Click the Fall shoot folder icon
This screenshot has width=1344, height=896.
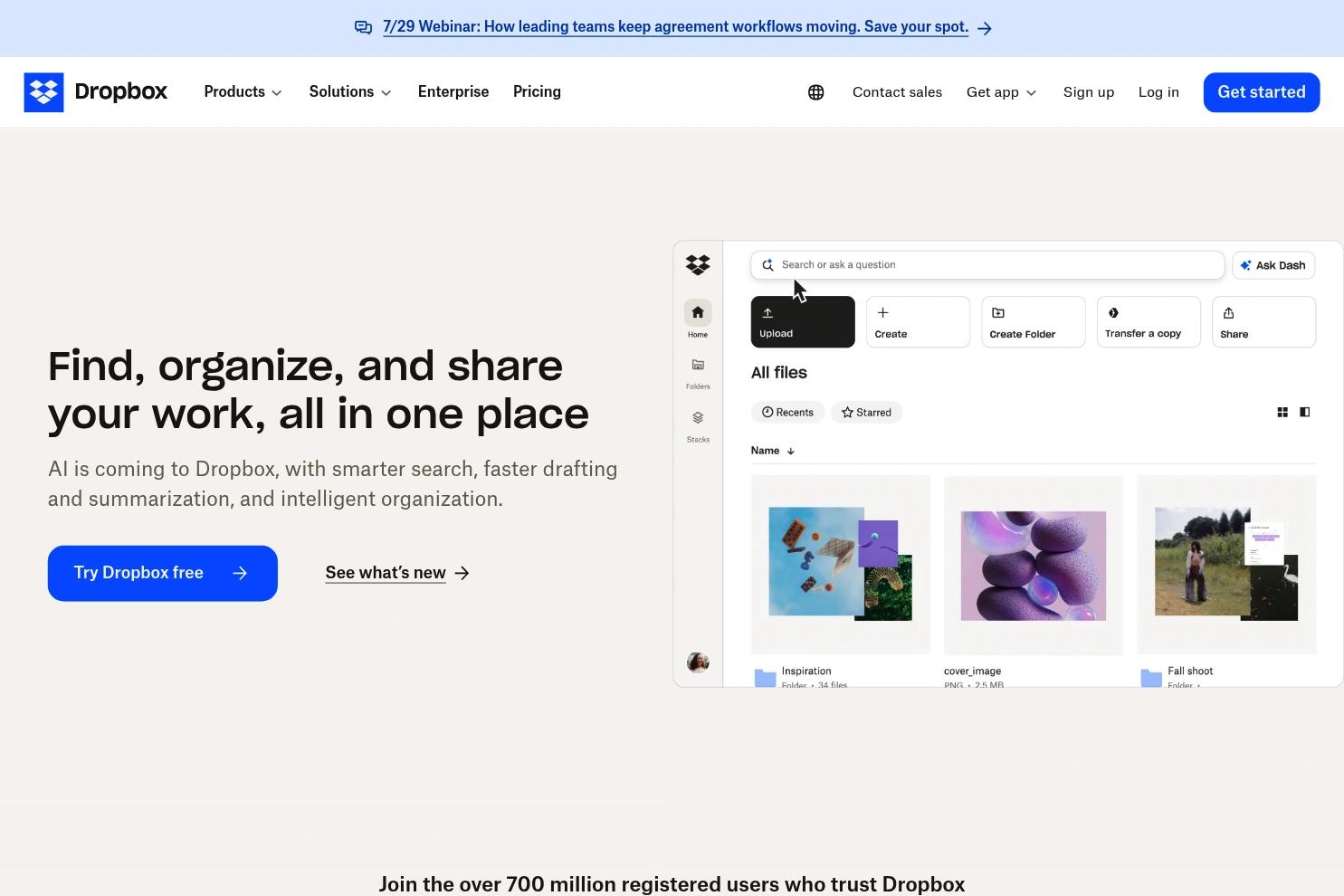click(1151, 678)
